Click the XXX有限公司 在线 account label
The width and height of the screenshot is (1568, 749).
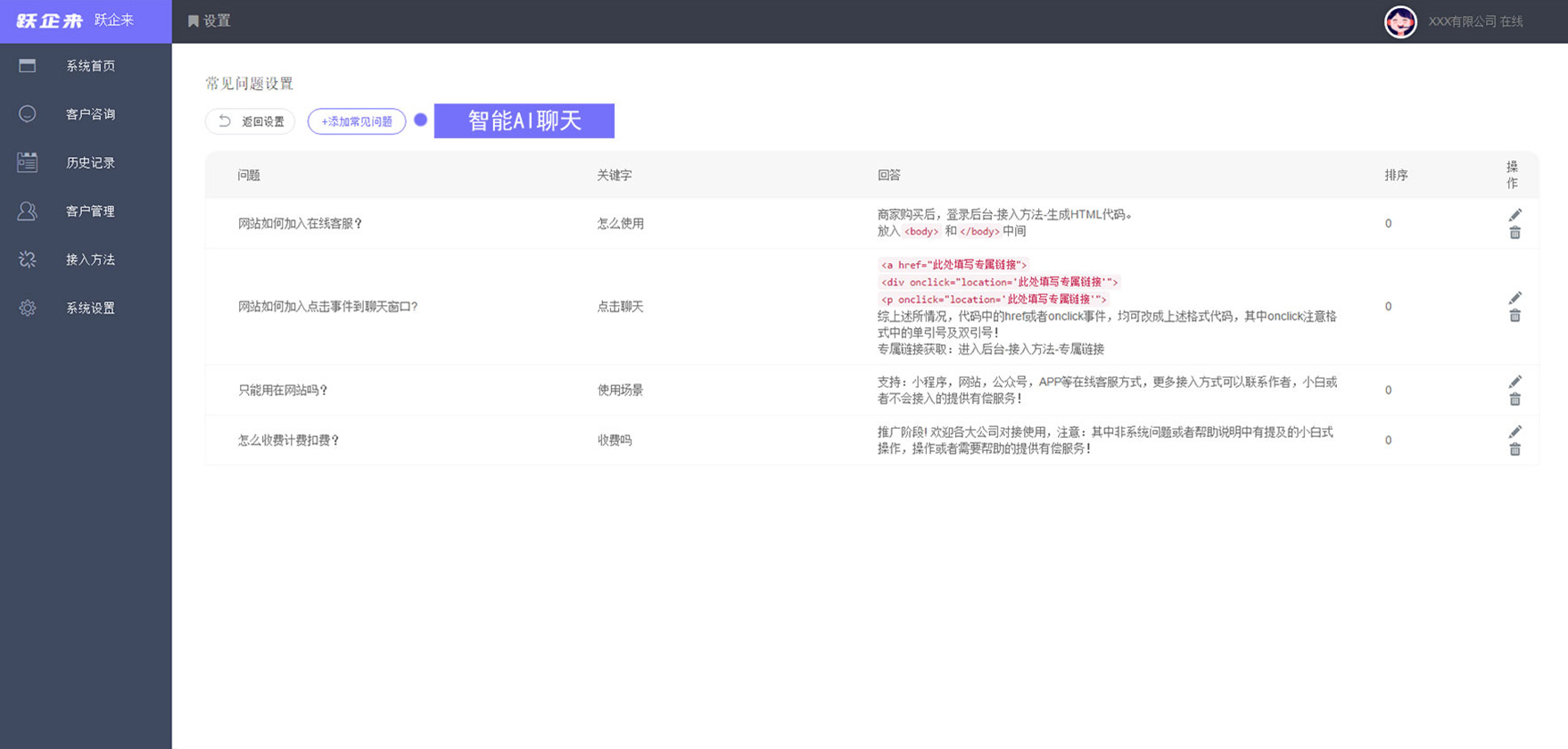(1475, 21)
